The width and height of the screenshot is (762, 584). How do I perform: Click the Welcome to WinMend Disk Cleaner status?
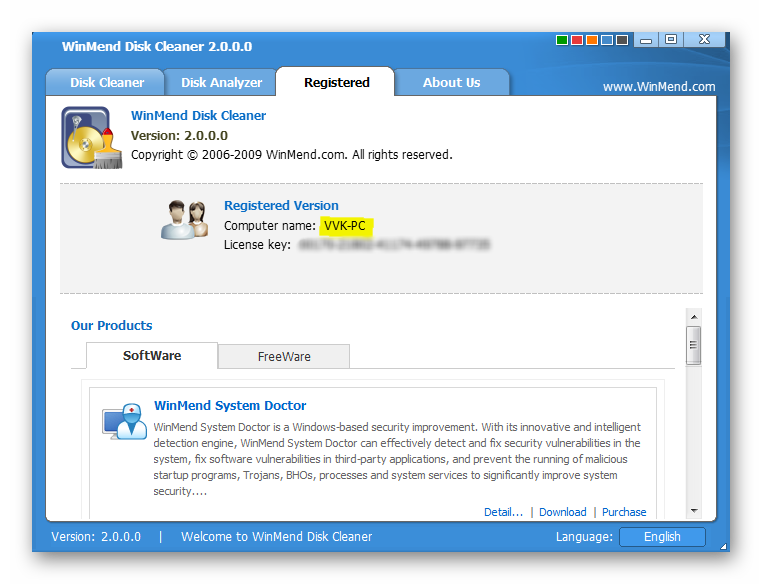coord(277,537)
